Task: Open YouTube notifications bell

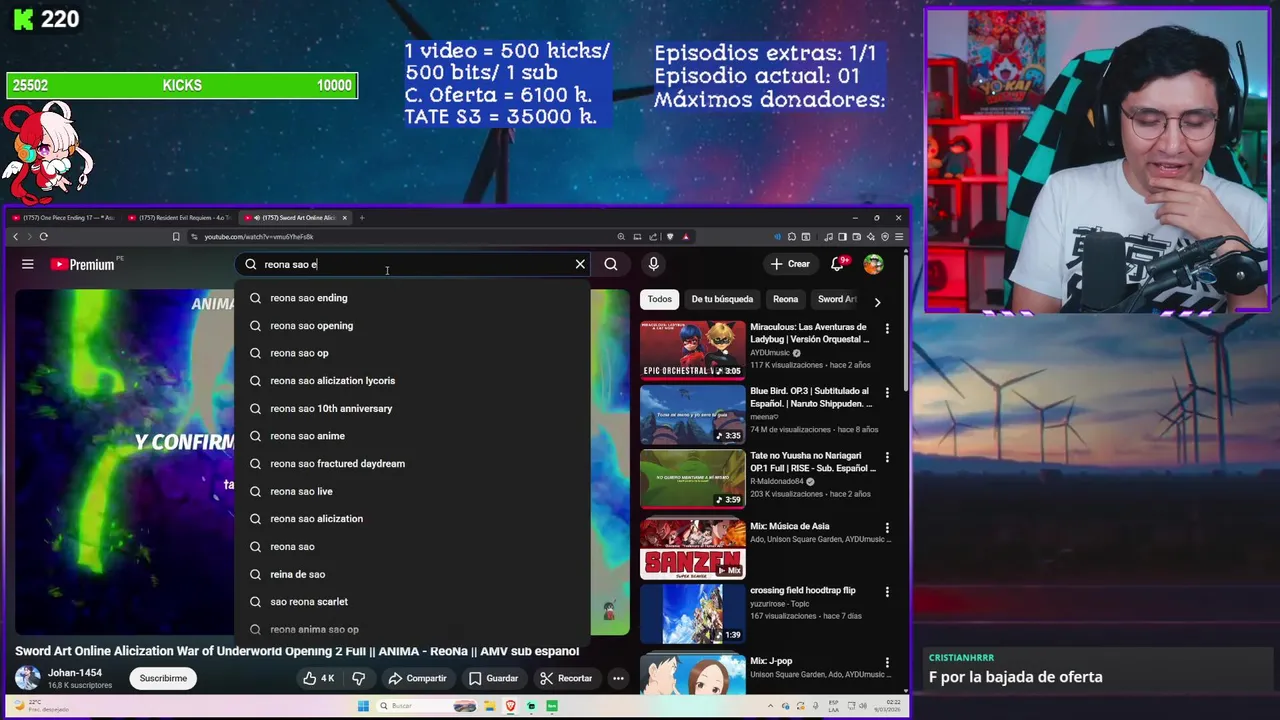Action: click(838, 264)
